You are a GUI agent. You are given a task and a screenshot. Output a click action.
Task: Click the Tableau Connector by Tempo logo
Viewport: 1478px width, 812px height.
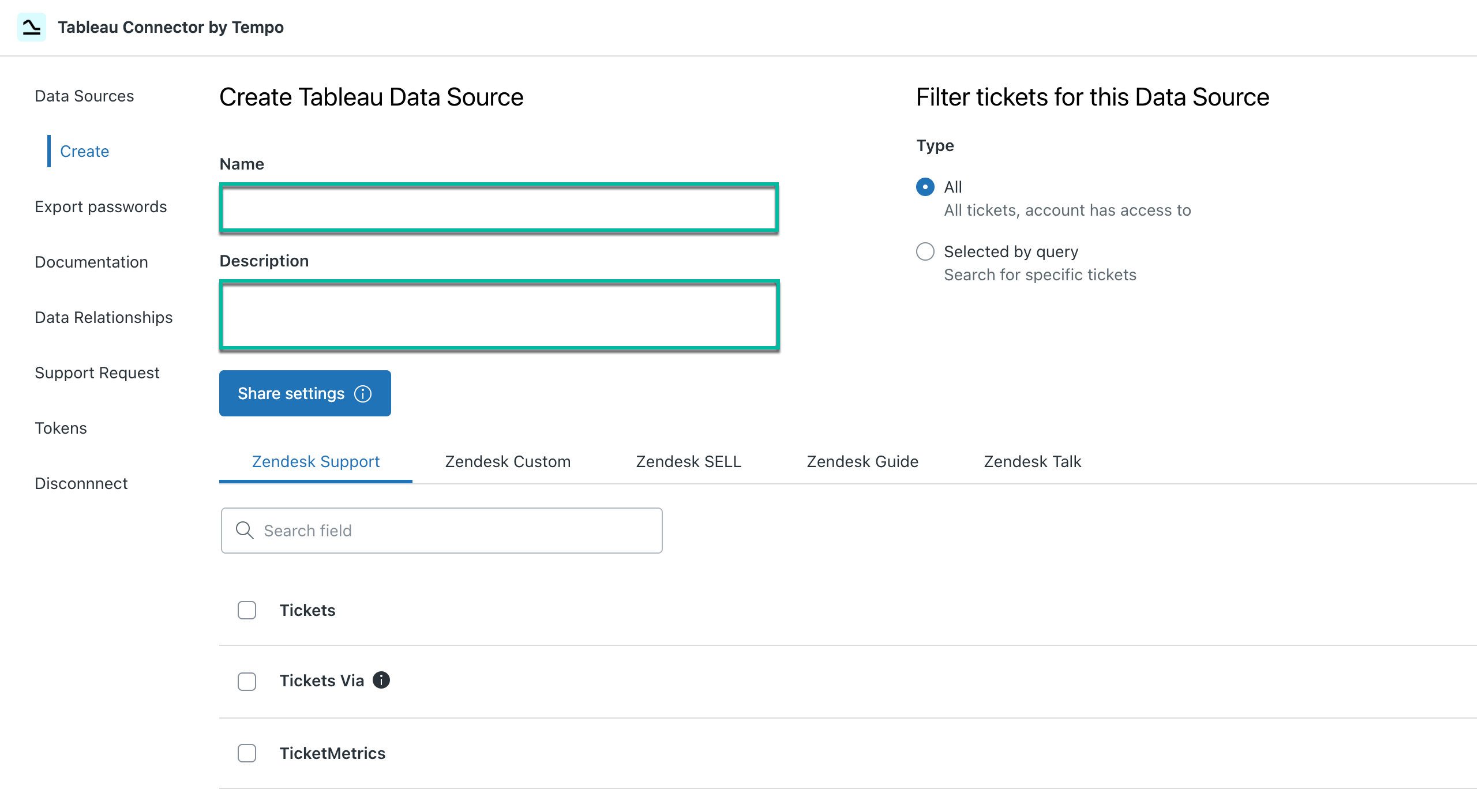point(32,27)
